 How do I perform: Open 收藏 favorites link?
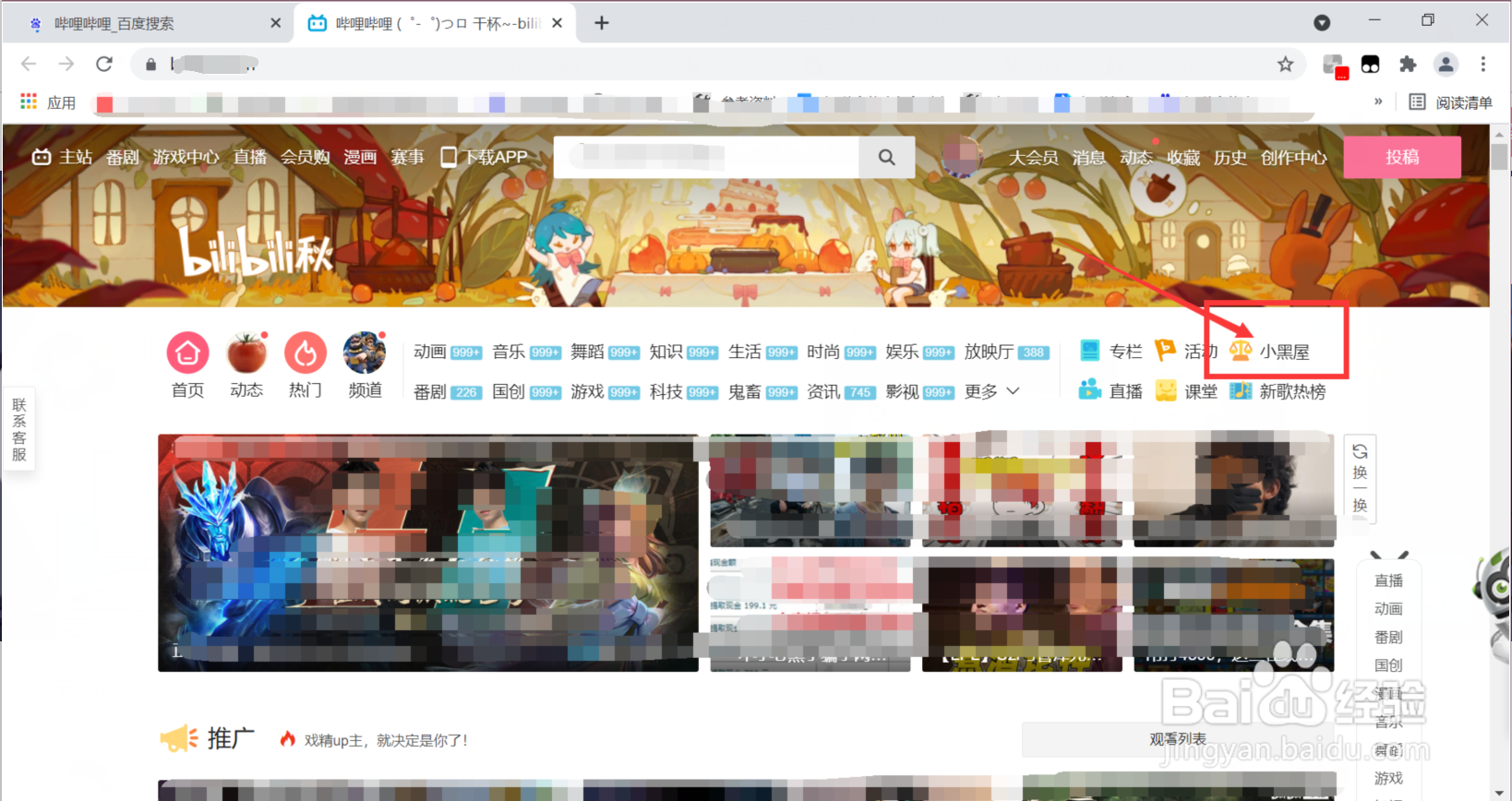point(1183,158)
